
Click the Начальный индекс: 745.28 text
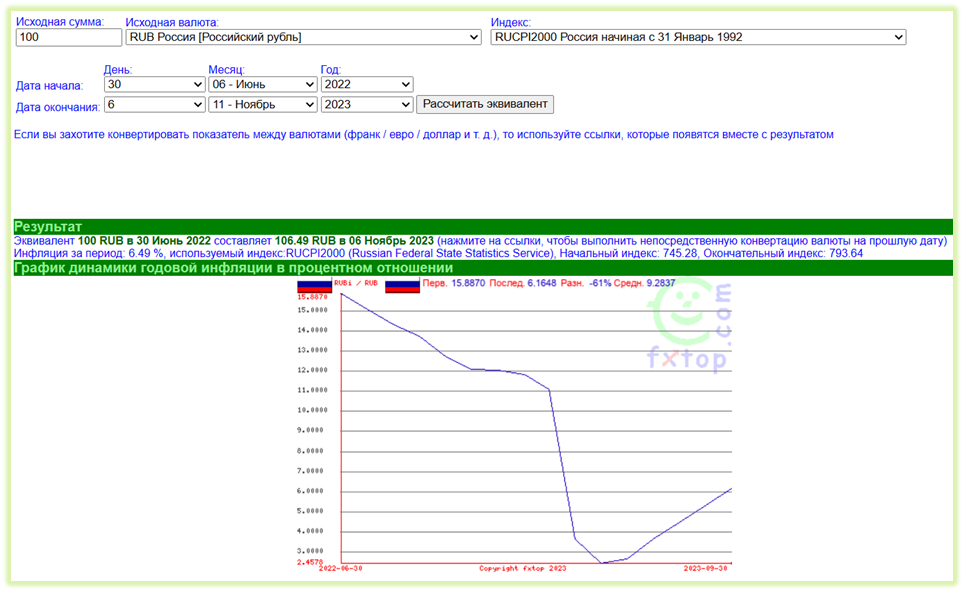[x=628, y=253]
